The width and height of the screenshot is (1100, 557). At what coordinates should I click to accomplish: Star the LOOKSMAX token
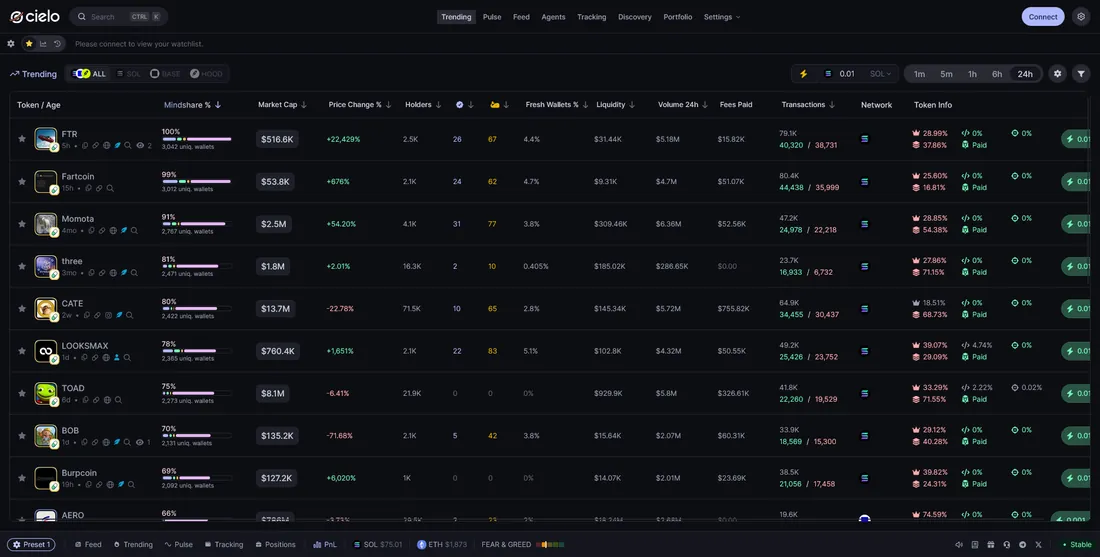[22, 351]
